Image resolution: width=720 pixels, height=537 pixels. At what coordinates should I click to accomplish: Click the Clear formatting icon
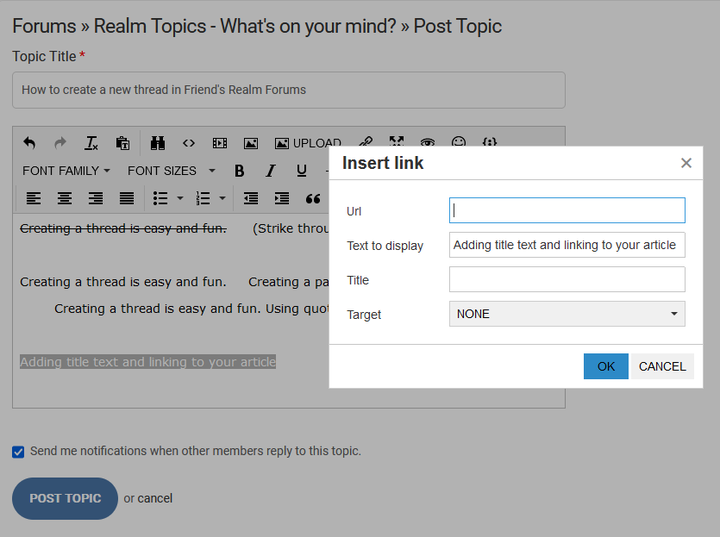click(91, 143)
